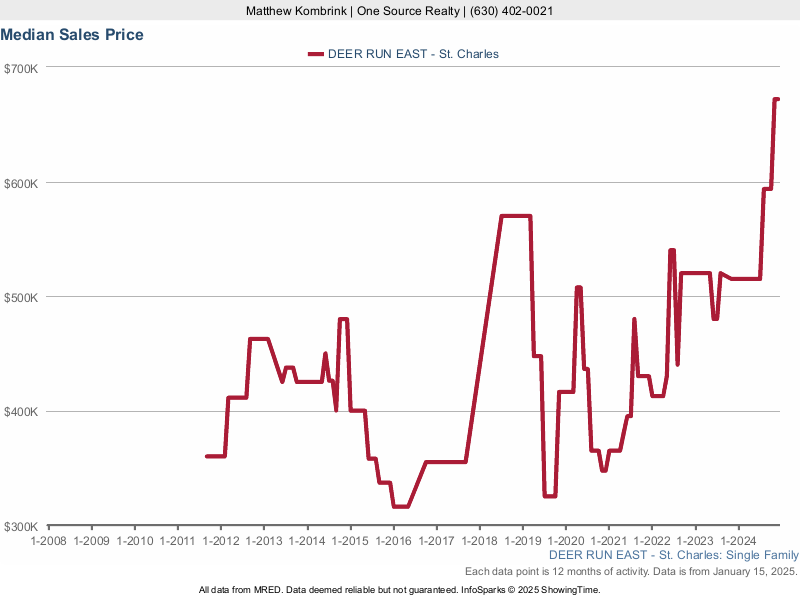800x600 pixels.
Task: Click the 1-2023 x-axis label
Action: click(695, 541)
